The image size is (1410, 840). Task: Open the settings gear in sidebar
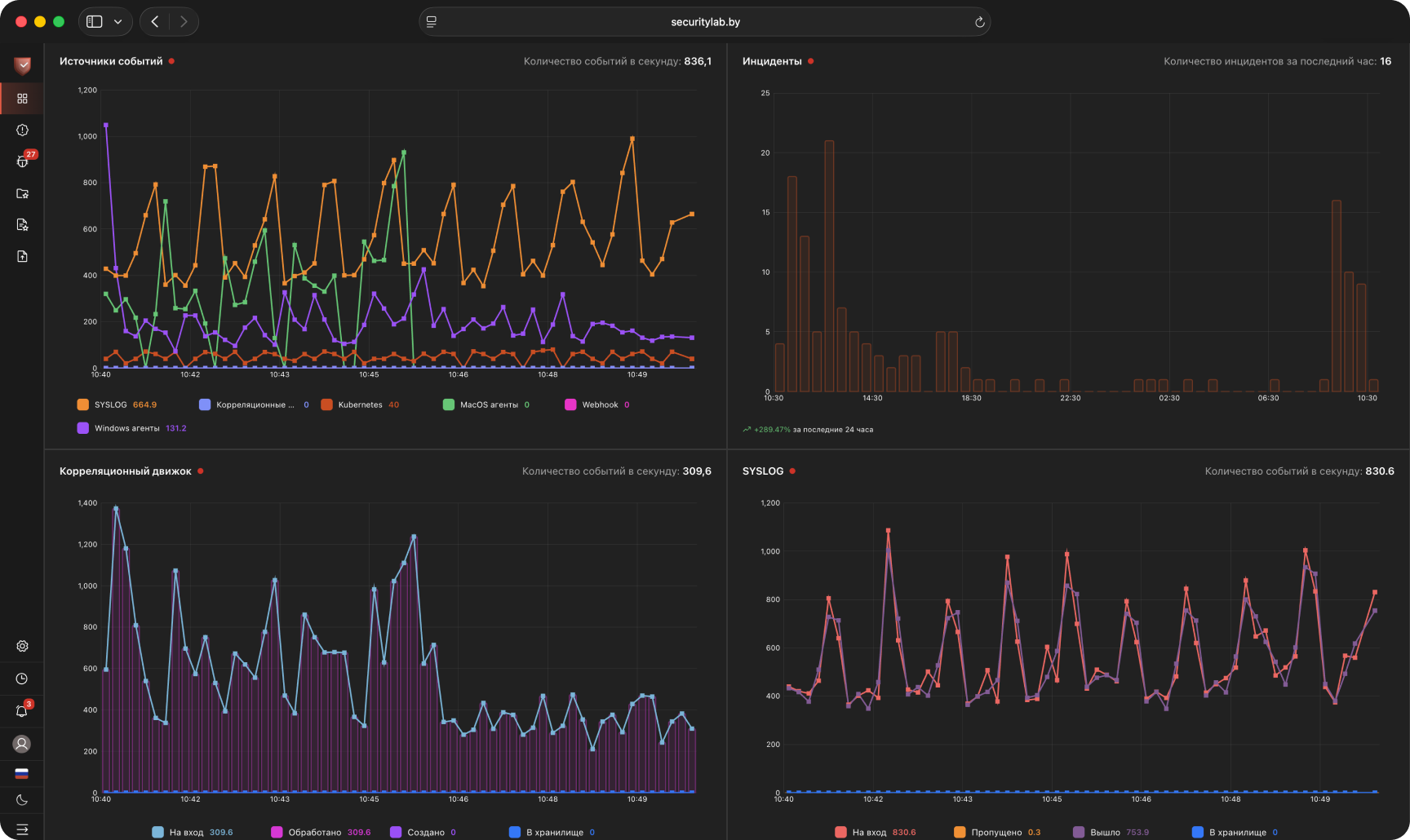click(x=22, y=646)
